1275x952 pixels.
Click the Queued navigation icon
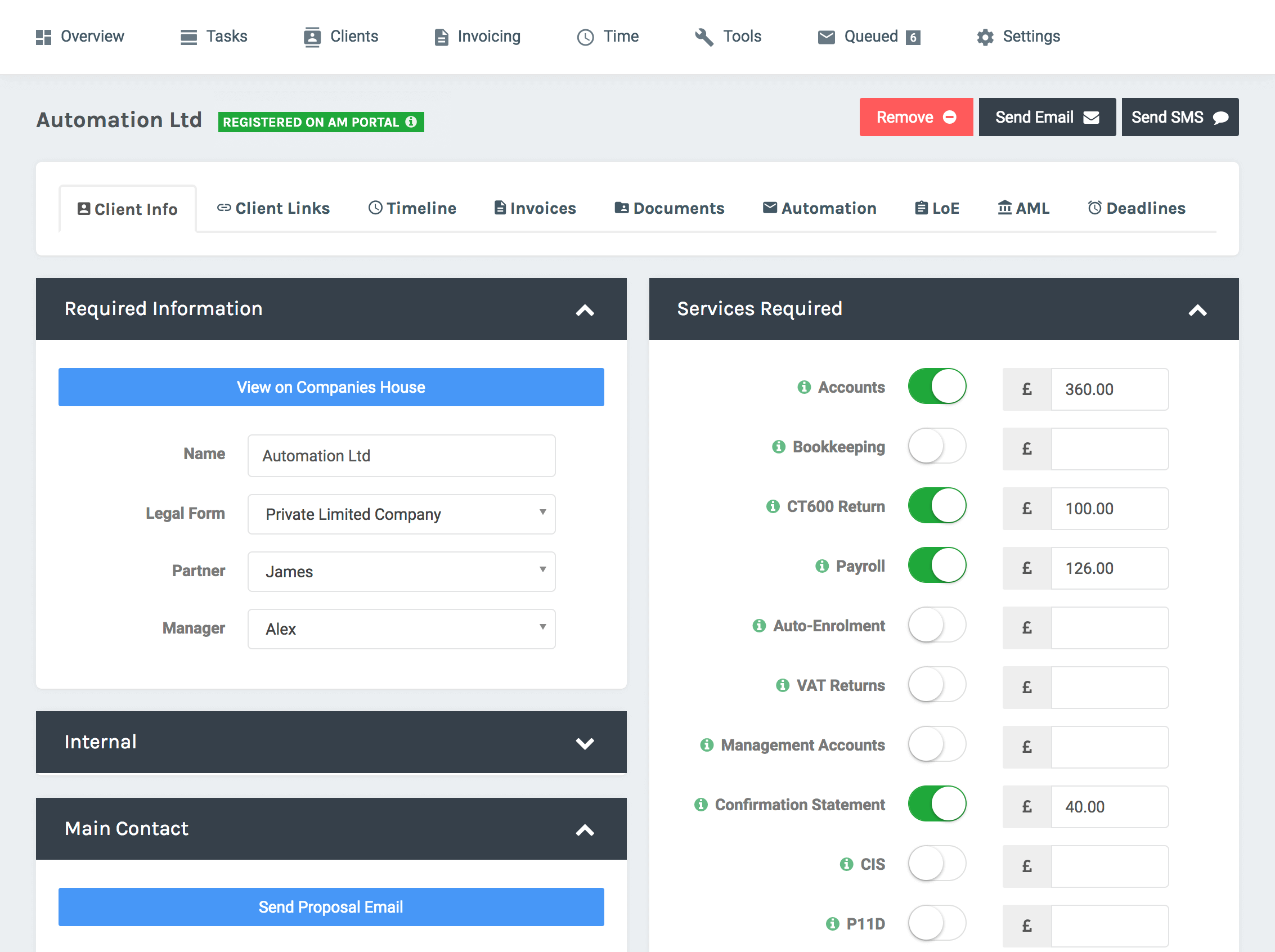[x=824, y=37]
